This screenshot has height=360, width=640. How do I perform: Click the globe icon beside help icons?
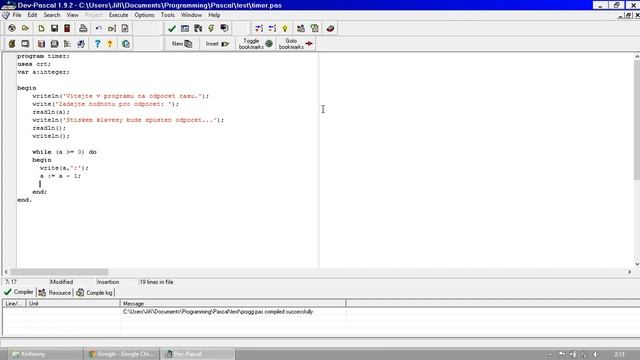[126, 44]
